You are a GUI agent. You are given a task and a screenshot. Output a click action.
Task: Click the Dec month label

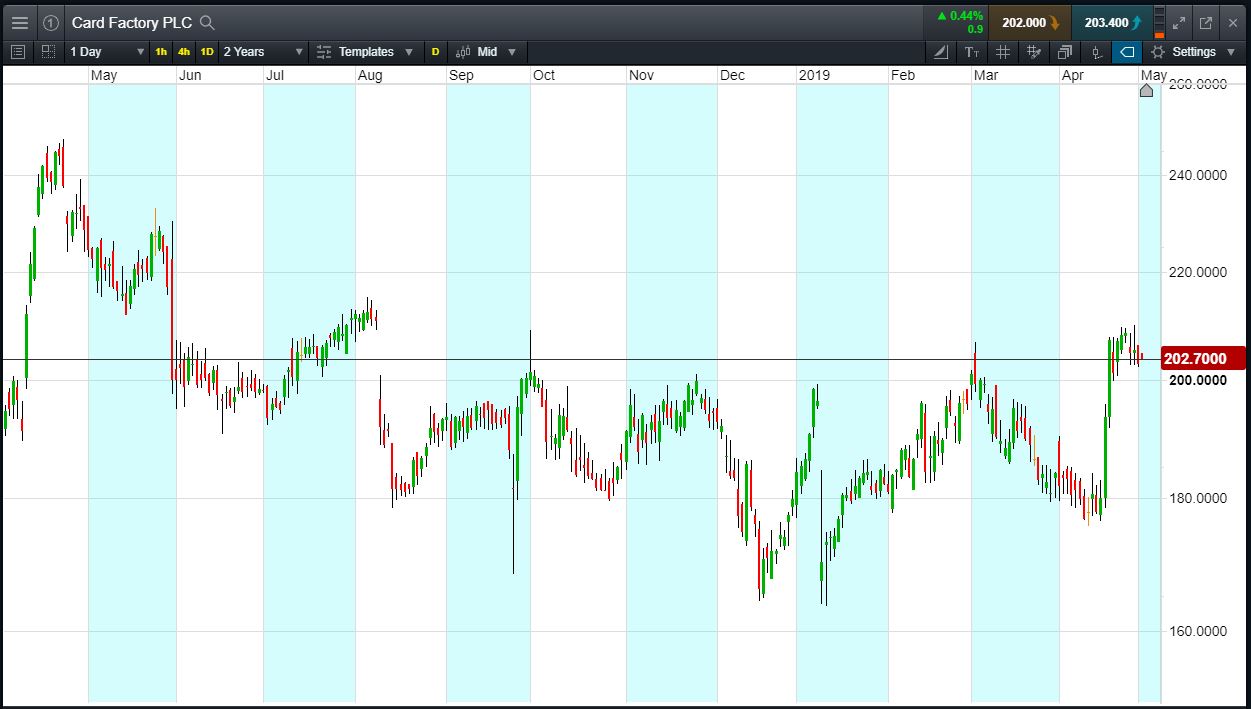732,76
